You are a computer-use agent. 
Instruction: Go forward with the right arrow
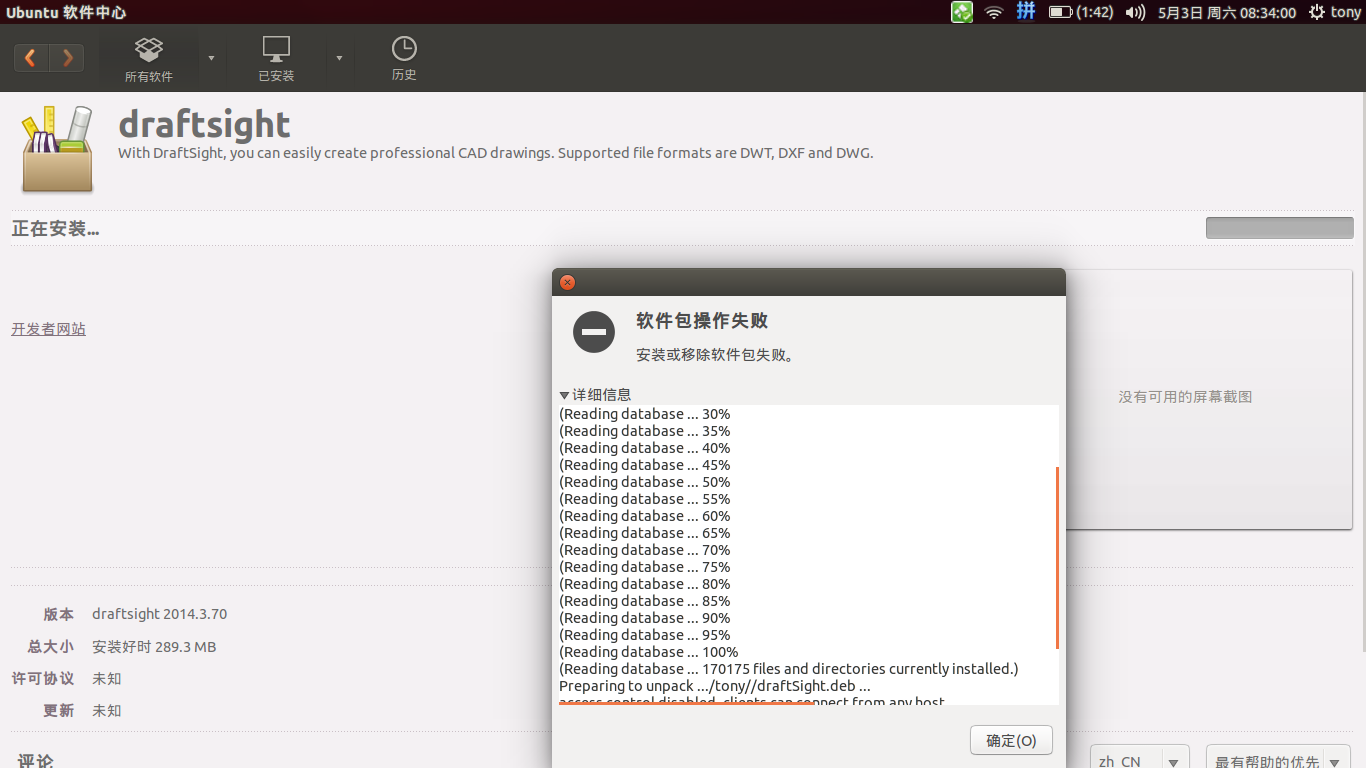click(x=67, y=58)
